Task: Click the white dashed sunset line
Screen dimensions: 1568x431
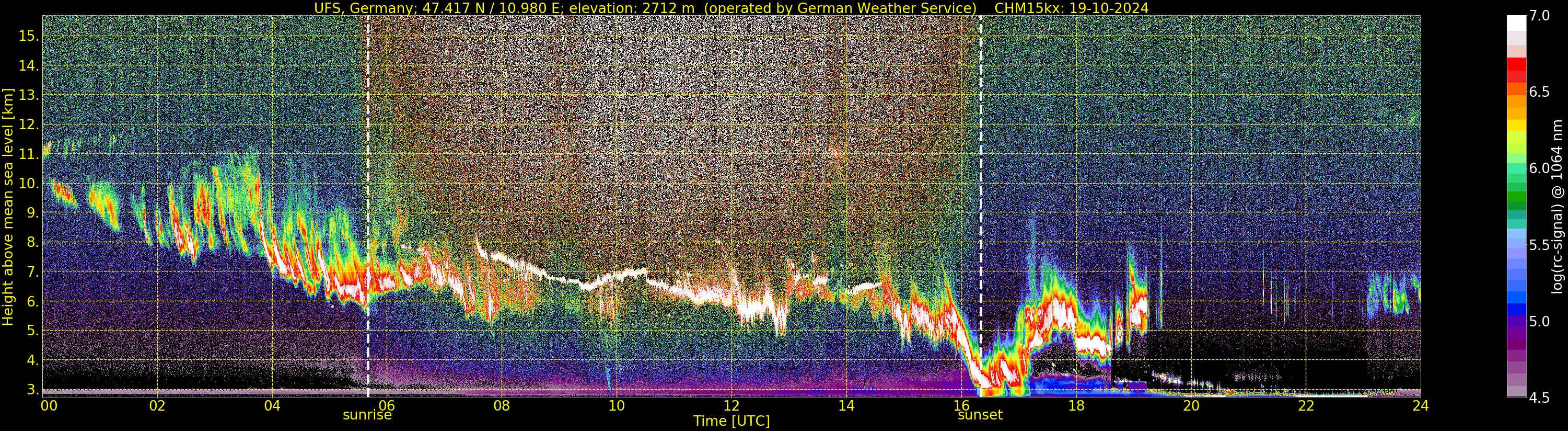Action: 981,206
